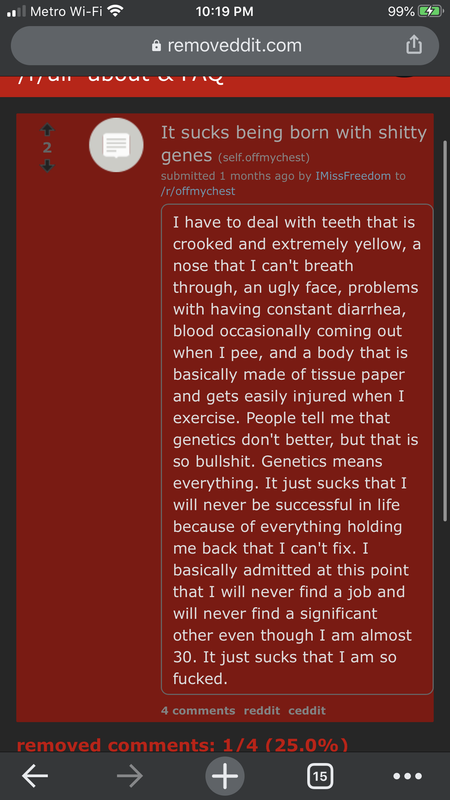Open the three-dot browser menu
This screenshot has width=450, height=800.
click(x=408, y=777)
